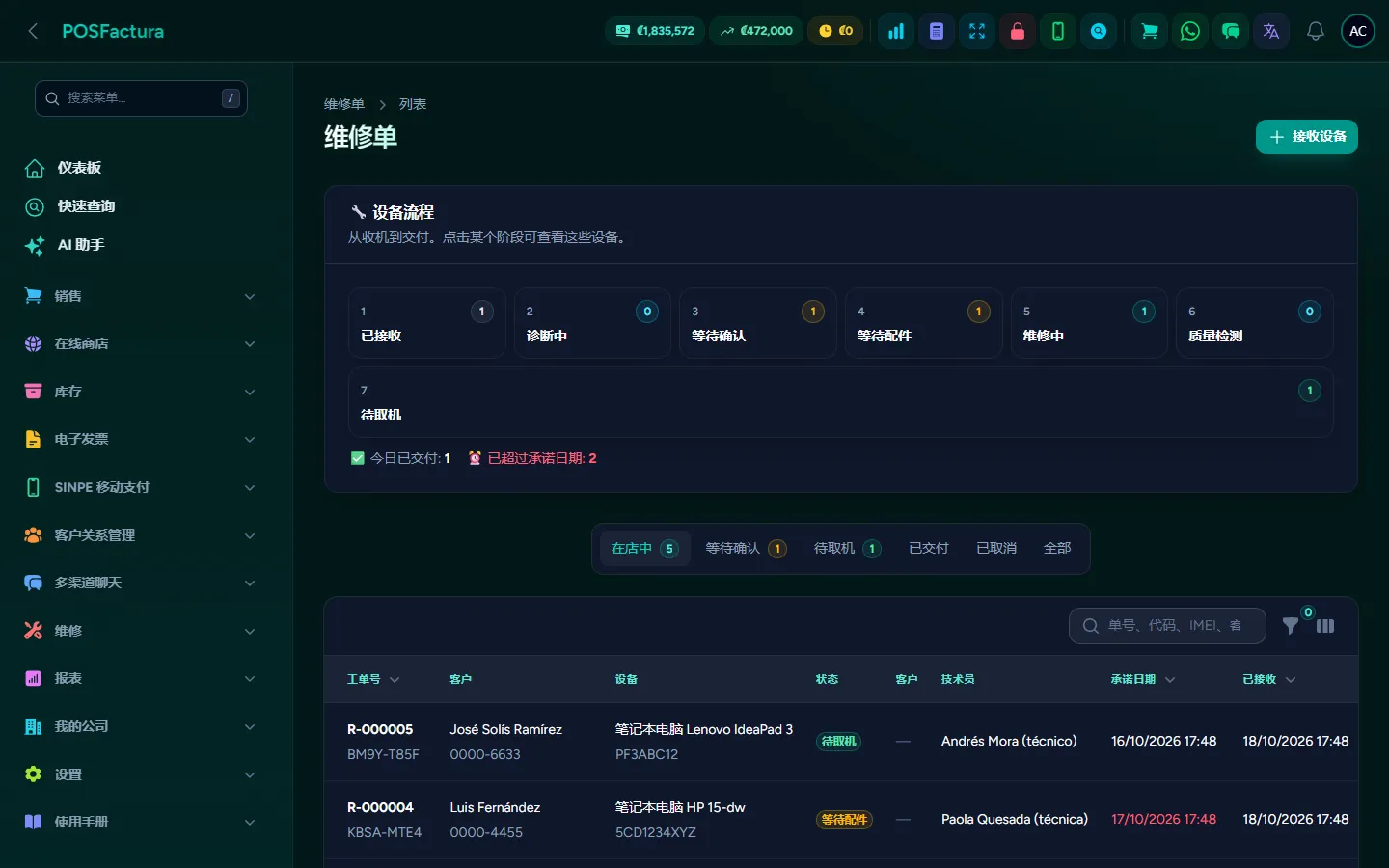This screenshot has width=1389, height=868.
Task: Expand the 维修 sidebar menu
Action: point(141,631)
